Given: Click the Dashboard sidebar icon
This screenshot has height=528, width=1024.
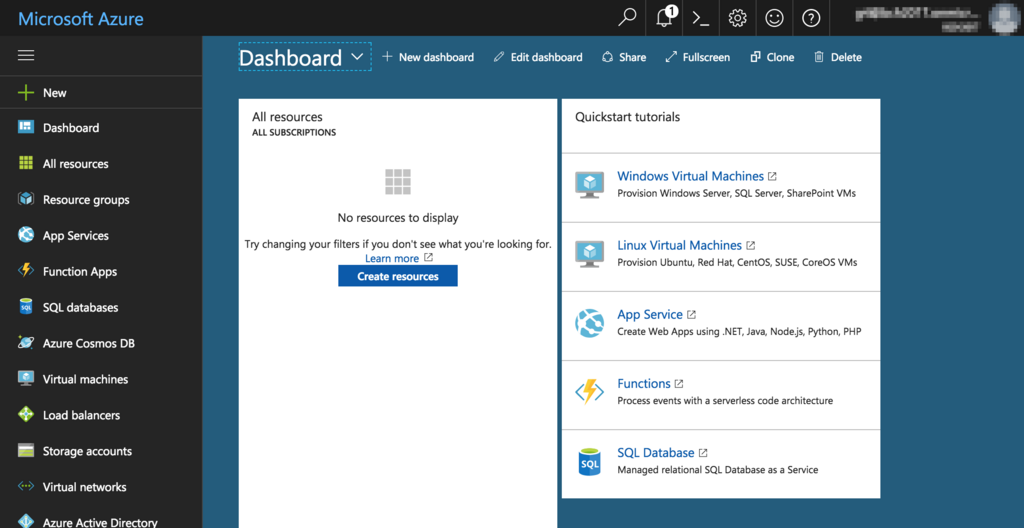Looking at the screenshot, I should [25, 127].
